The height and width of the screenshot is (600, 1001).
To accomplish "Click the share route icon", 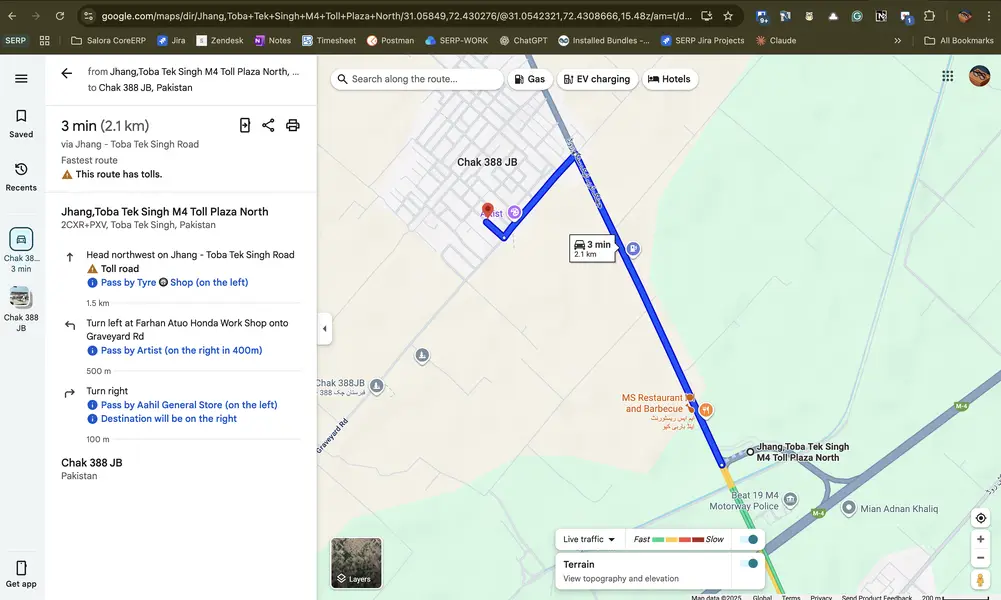I will point(268,125).
